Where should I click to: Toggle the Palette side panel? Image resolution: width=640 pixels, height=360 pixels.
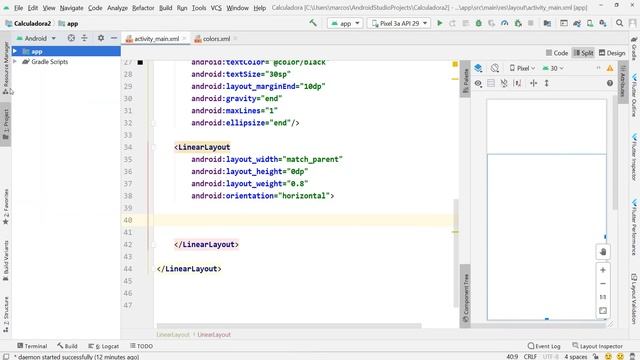(465, 80)
